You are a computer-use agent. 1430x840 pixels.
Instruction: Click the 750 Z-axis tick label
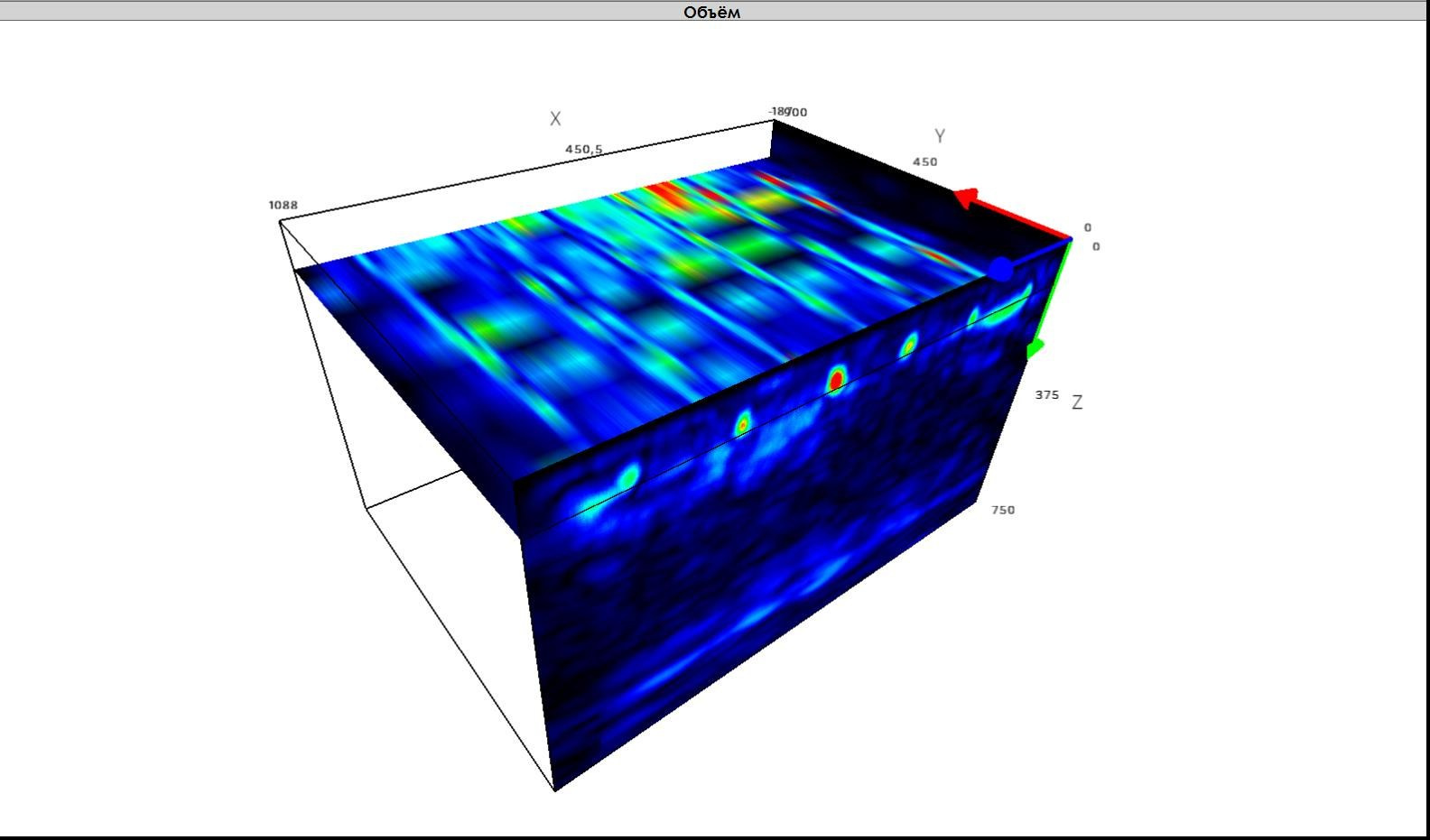1003,510
